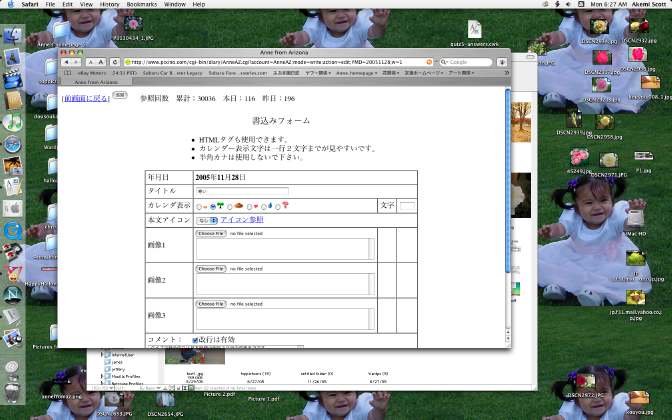Select first calendar icon radio button
This screenshot has width=672, height=420.
[x=199, y=207]
